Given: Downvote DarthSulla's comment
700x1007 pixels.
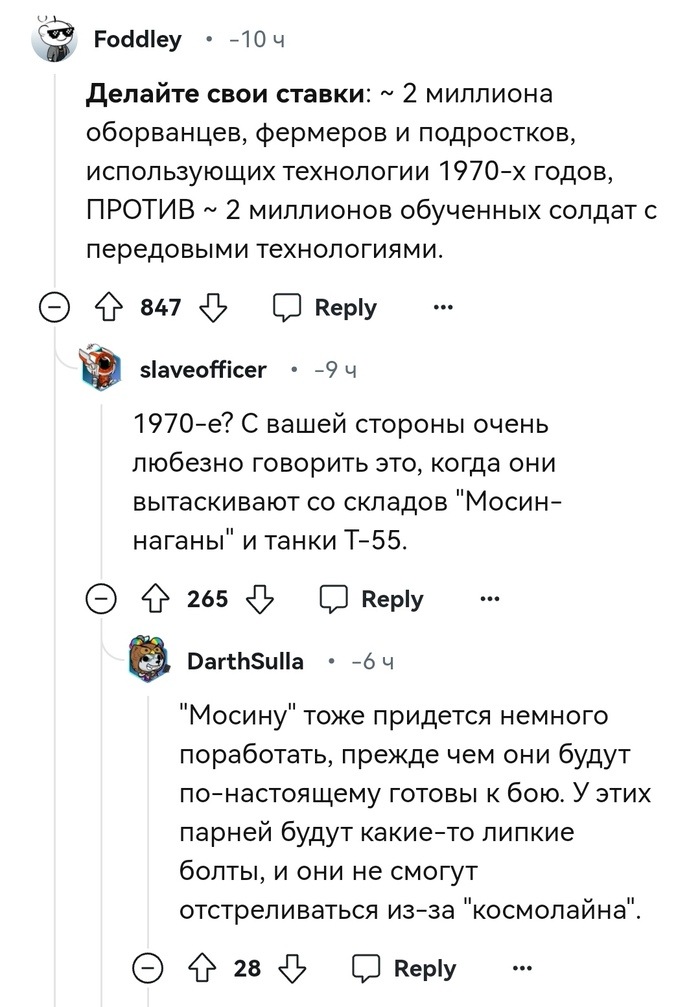Looking at the screenshot, I should 294,968.
